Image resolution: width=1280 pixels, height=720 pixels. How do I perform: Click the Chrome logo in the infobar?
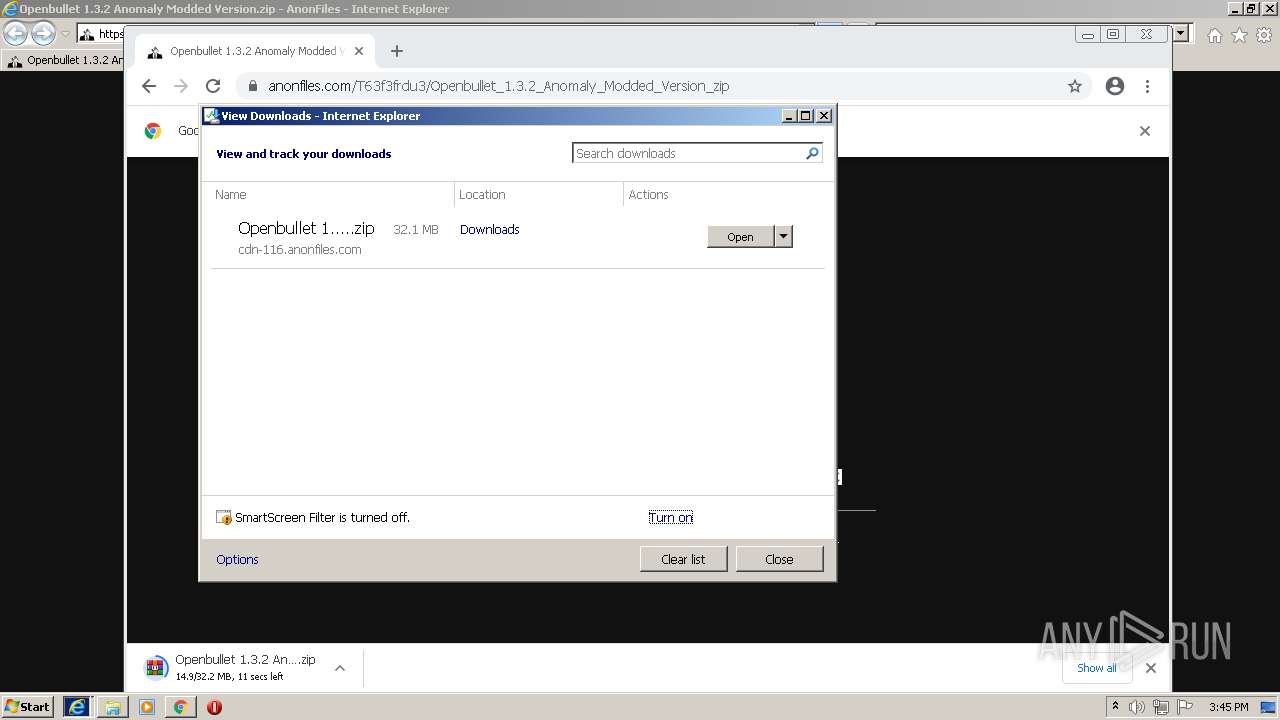(x=153, y=131)
